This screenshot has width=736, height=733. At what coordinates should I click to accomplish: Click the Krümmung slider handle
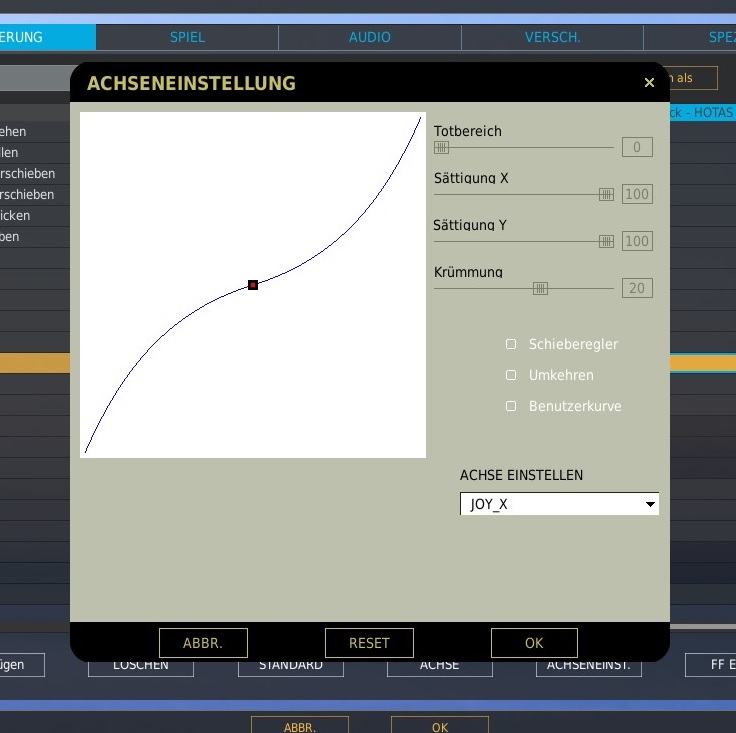click(x=540, y=288)
